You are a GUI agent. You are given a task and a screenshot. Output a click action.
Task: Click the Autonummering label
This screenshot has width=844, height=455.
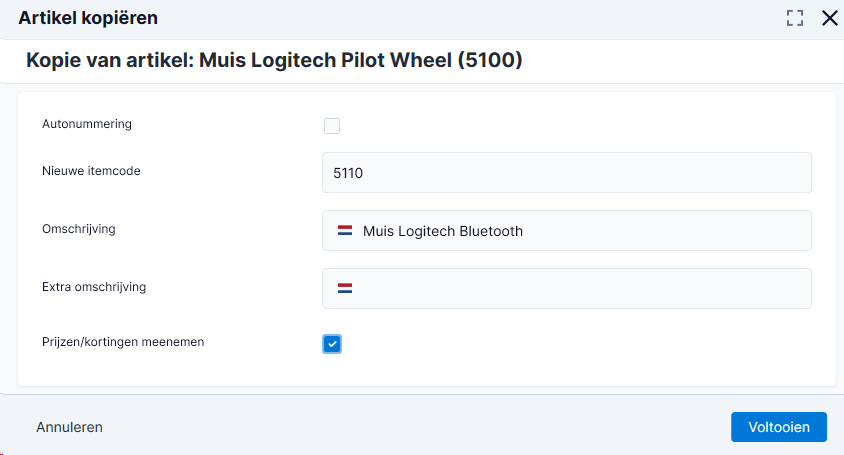[87, 124]
